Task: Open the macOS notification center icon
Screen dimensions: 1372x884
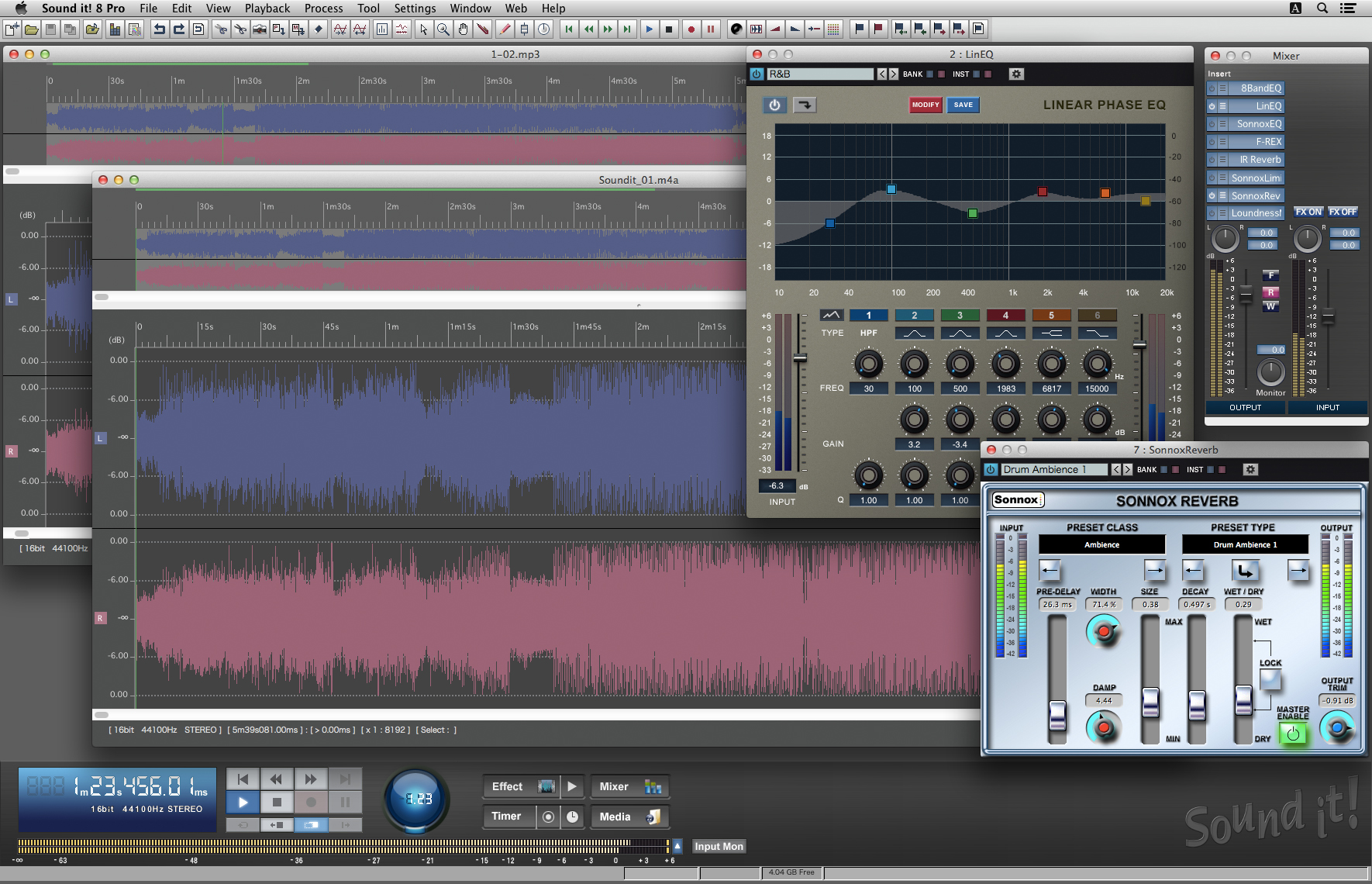Action: point(1348,9)
